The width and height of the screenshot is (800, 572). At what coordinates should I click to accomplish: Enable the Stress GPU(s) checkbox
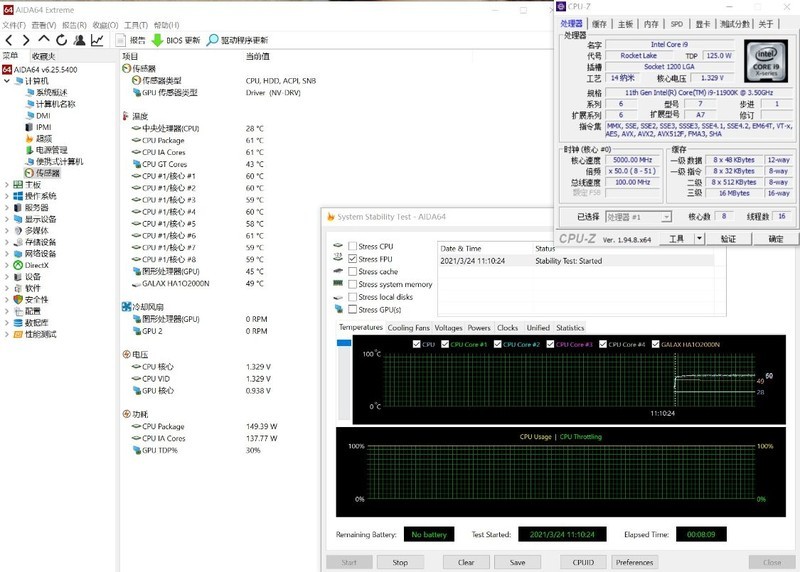point(352,309)
